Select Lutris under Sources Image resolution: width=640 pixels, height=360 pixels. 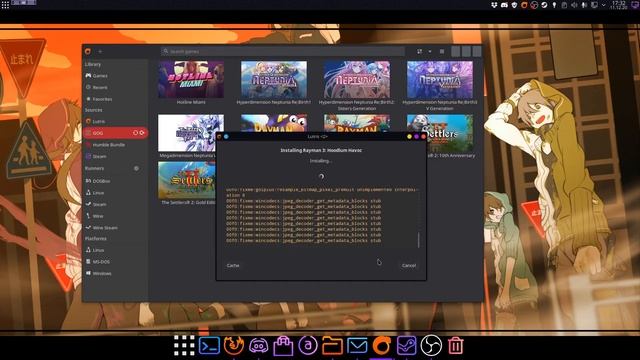coord(115,121)
